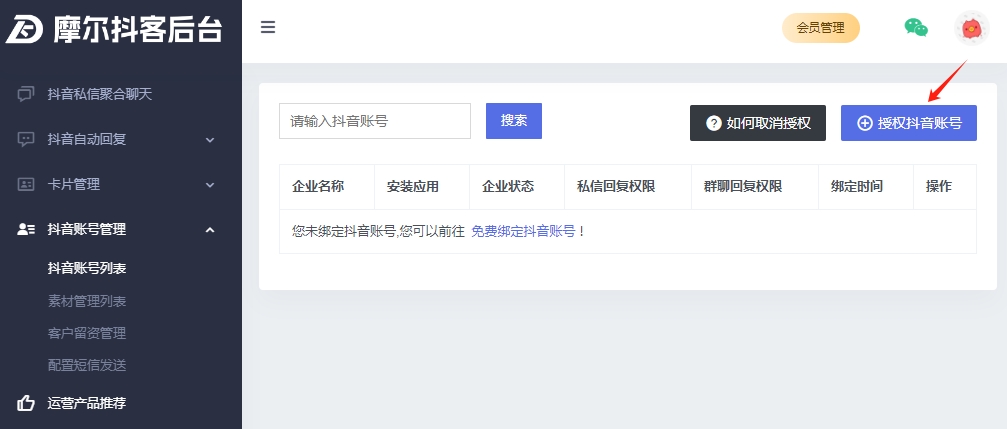
Task: Click the card icon beside 卡片管理
Action: pyautogui.click(x=25, y=184)
